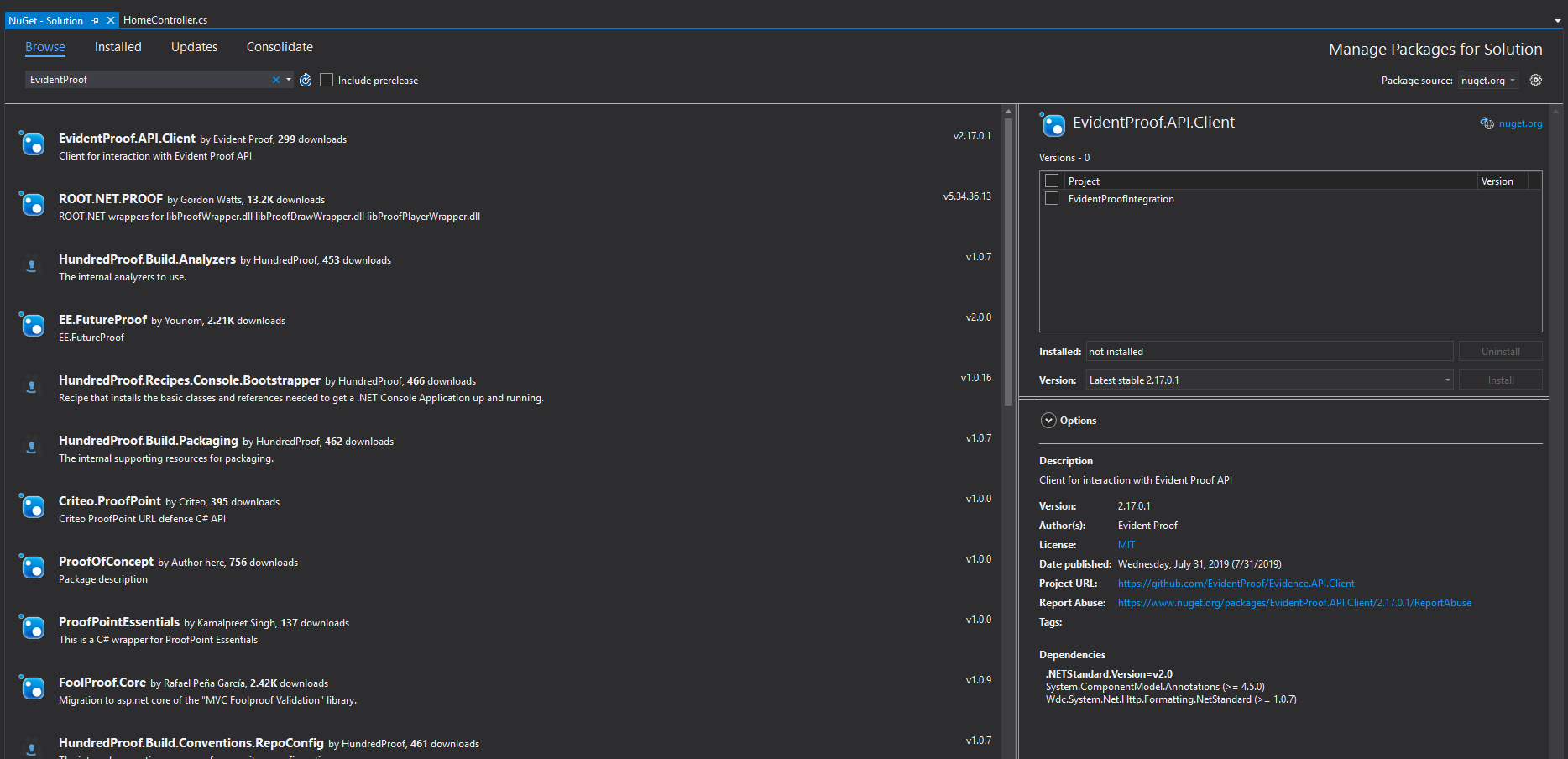Screen dimensions: 1568x759
Task: Open the HomeController.cs document tab
Action: 165,20
